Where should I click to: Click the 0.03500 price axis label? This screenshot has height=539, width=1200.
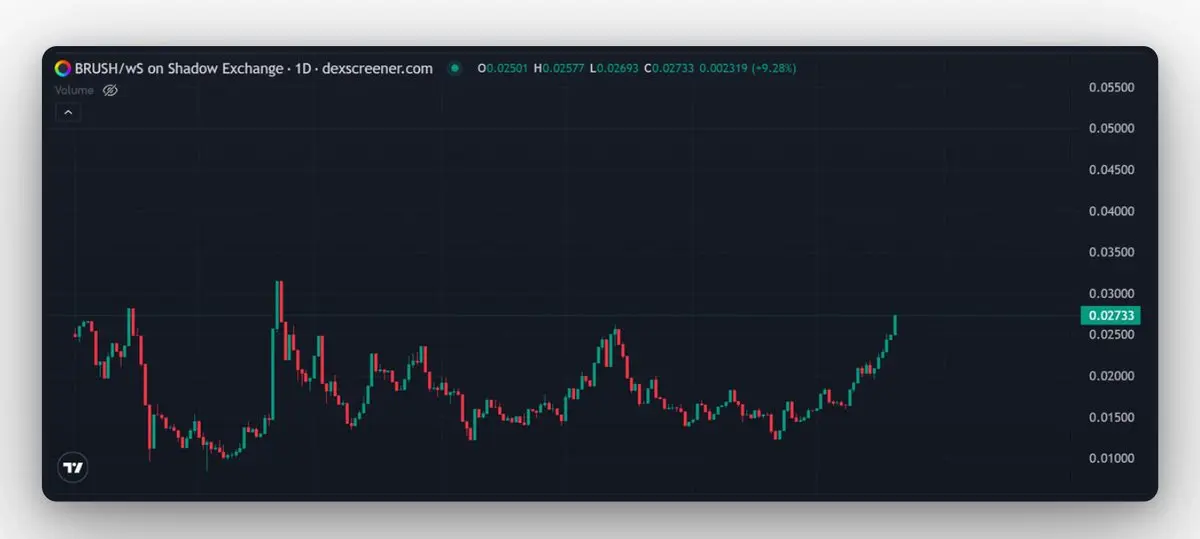point(1111,253)
